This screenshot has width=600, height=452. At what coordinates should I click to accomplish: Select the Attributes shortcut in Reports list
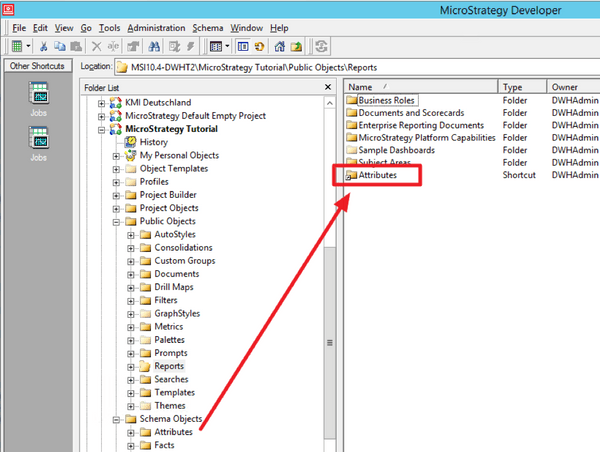[x=377, y=175]
